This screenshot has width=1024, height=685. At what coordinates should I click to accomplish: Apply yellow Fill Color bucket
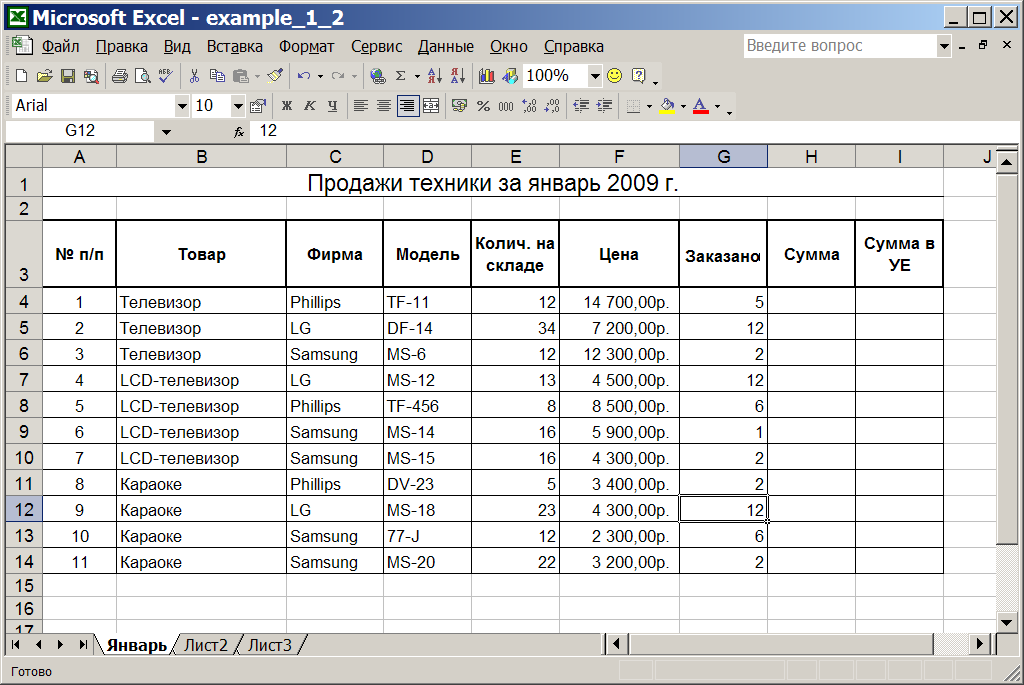(667, 106)
